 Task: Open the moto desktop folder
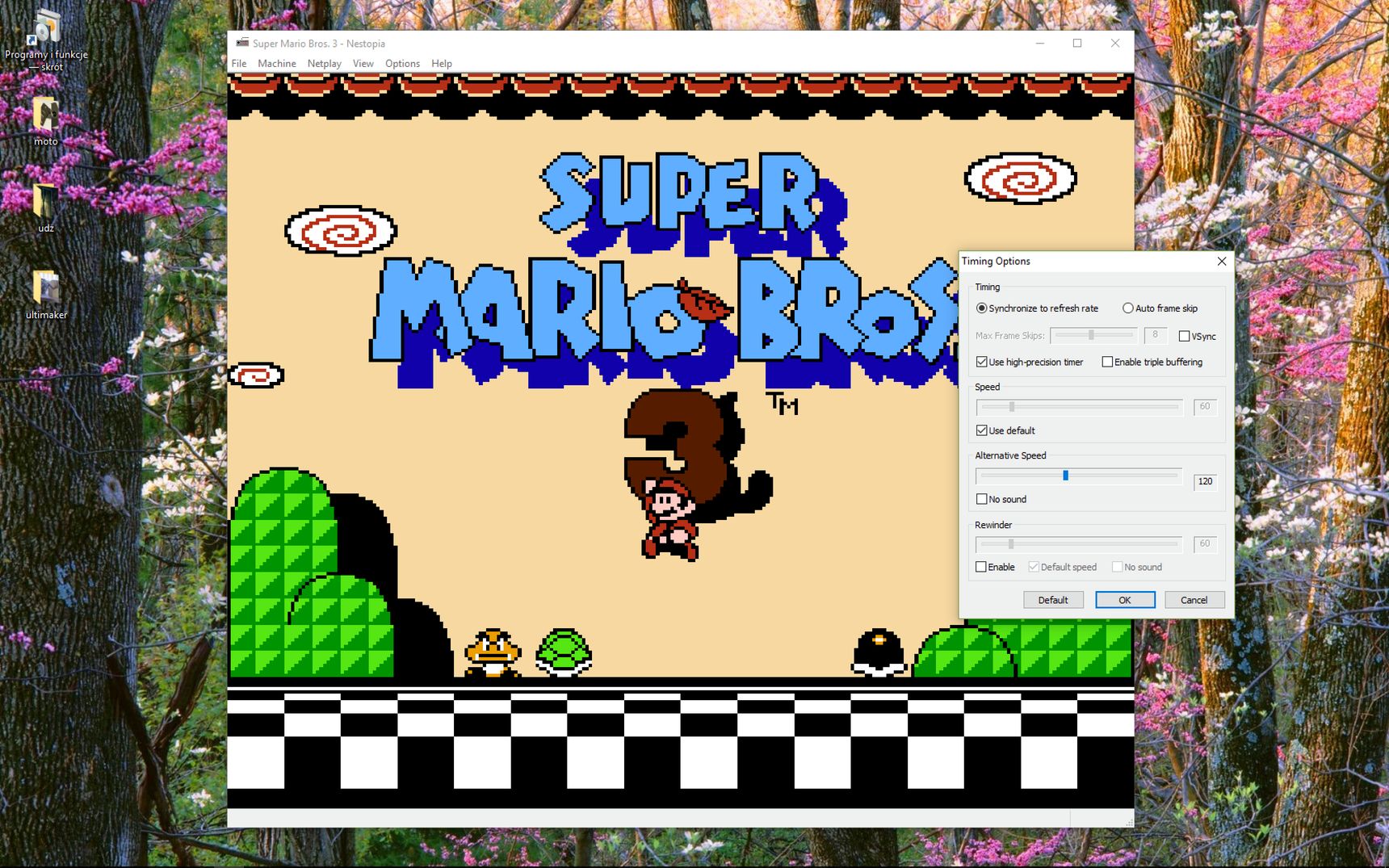tap(46, 121)
